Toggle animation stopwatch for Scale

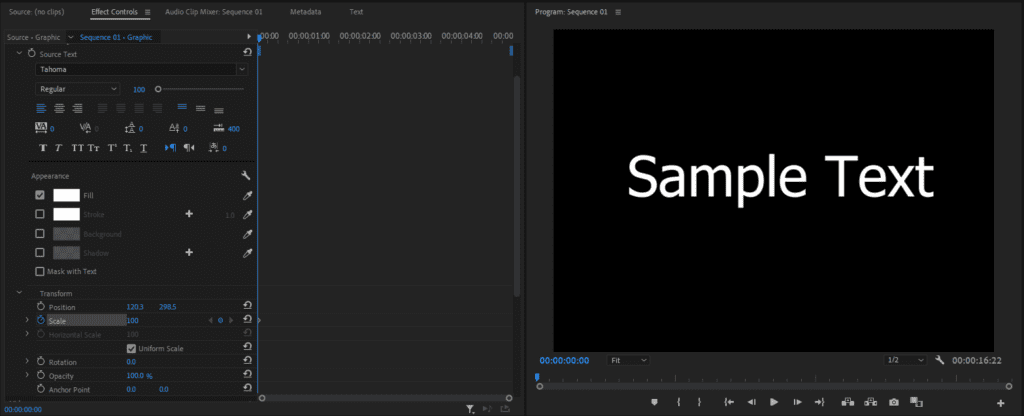pyautogui.click(x=40, y=320)
